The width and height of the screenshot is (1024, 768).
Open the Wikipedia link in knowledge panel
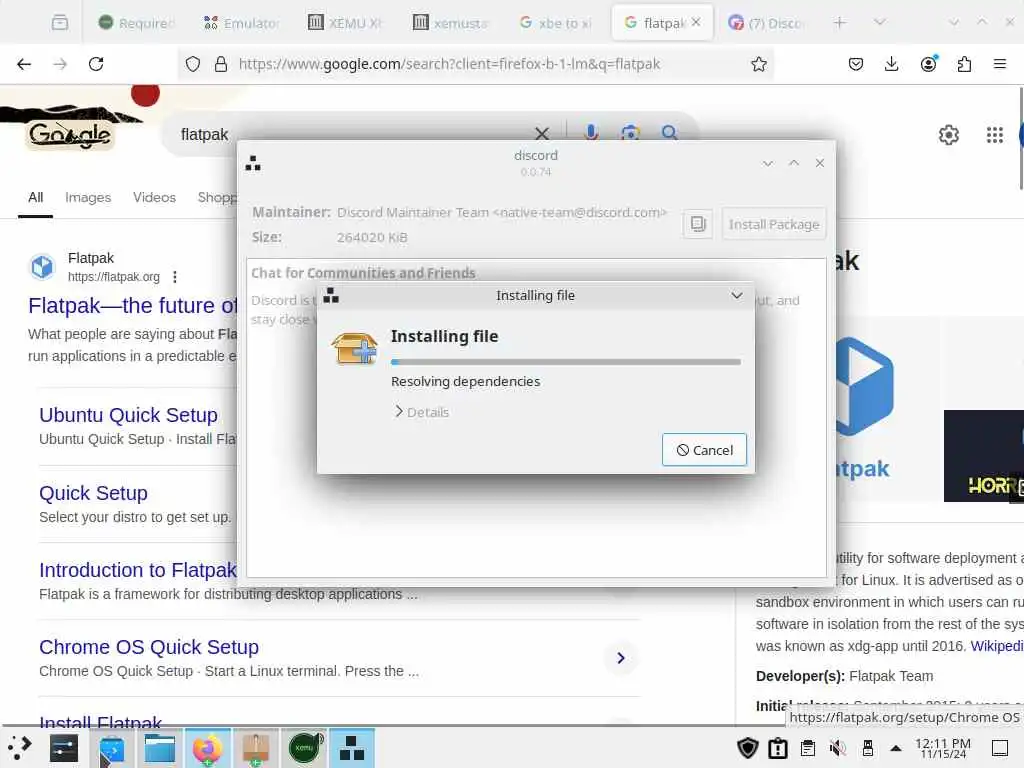point(997,646)
